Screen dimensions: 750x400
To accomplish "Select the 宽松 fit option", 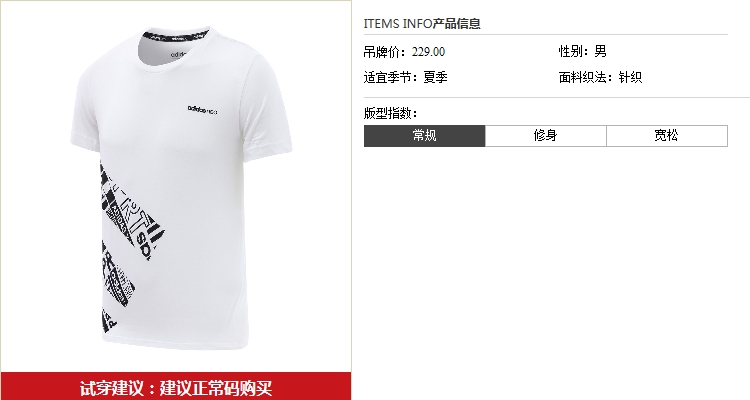I will (667, 136).
